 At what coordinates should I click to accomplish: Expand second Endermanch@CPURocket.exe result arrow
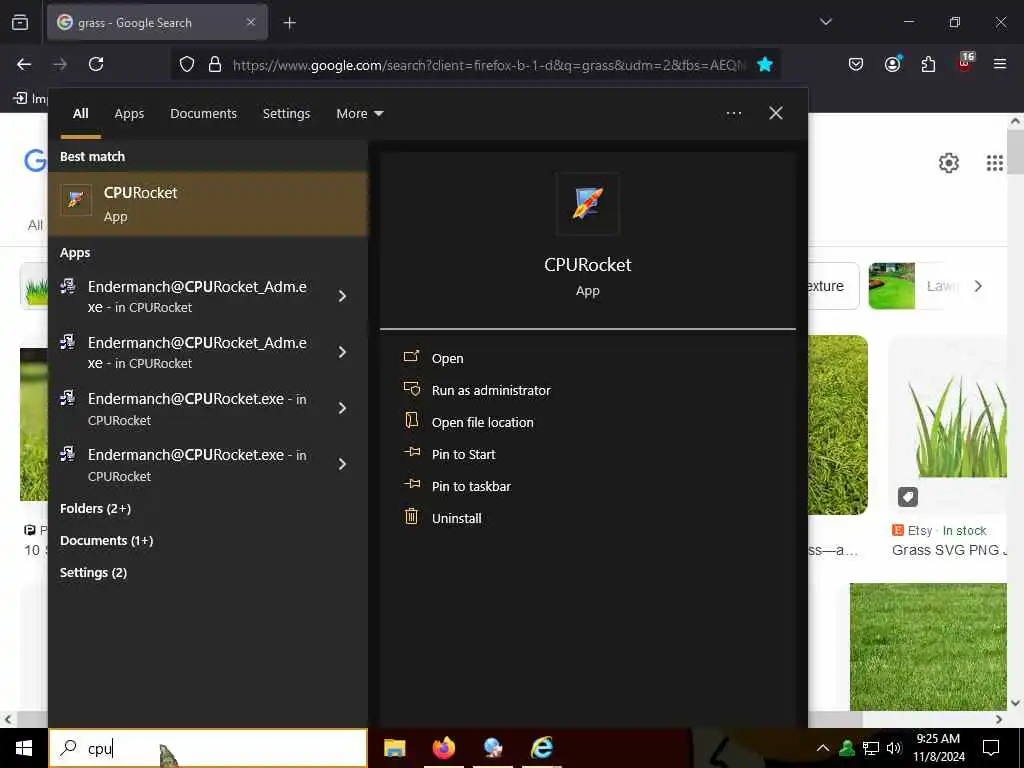pyautogui.click(x=342, y=464)
